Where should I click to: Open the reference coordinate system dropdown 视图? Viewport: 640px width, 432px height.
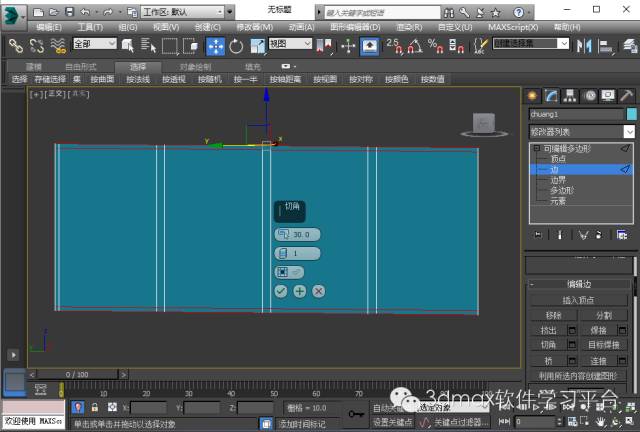(x=290, y=43)
